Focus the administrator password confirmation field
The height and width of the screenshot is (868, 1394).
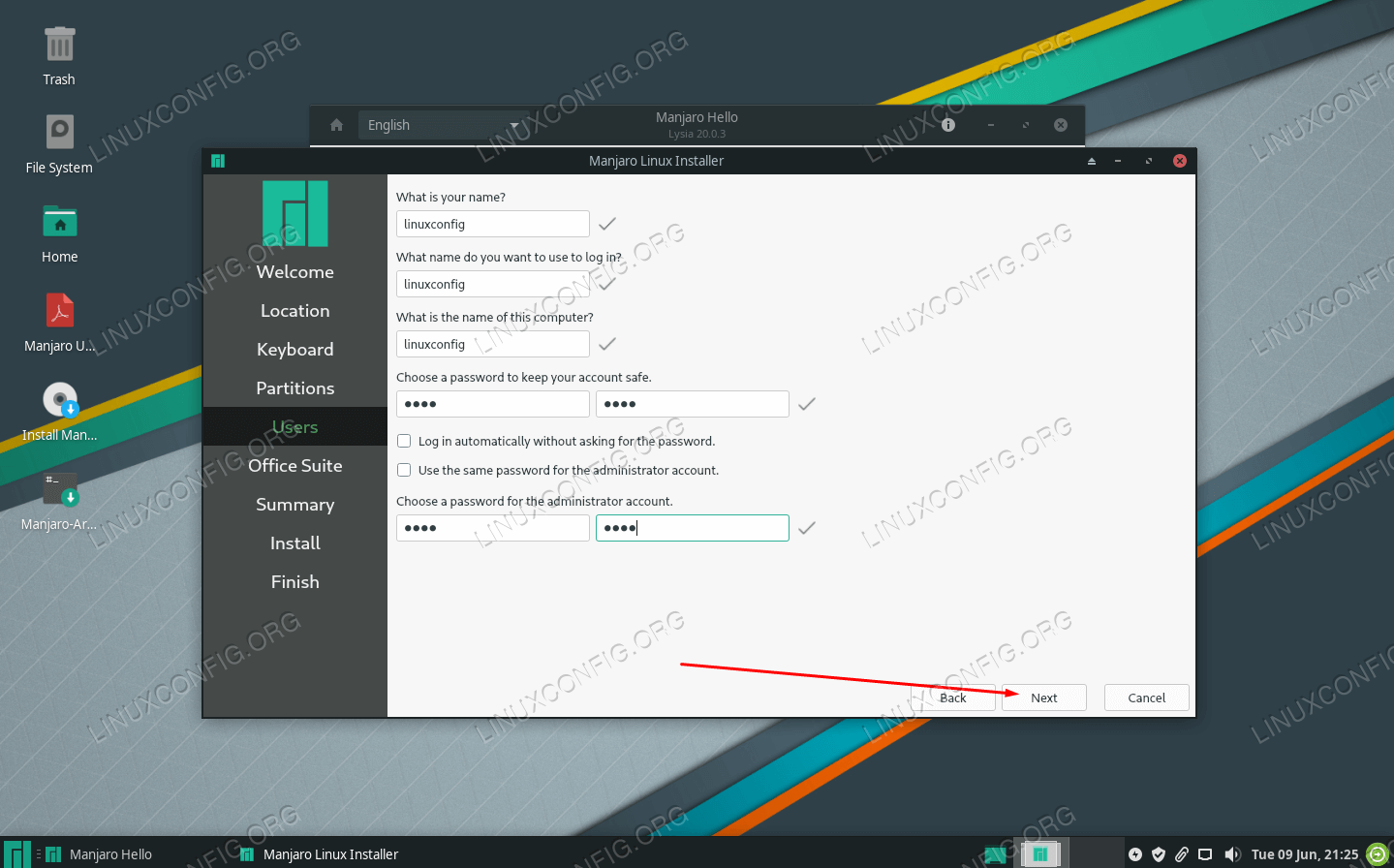[693, 528]
